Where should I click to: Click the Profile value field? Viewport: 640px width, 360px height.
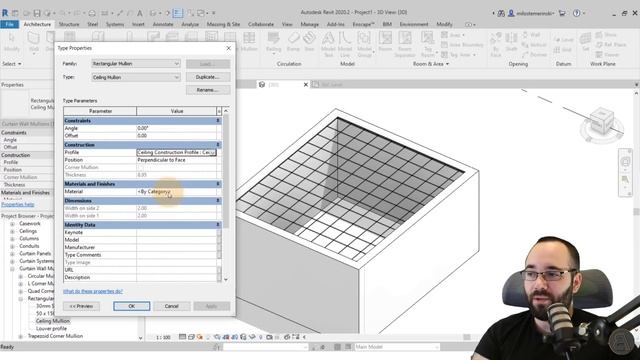coord(176,152)
